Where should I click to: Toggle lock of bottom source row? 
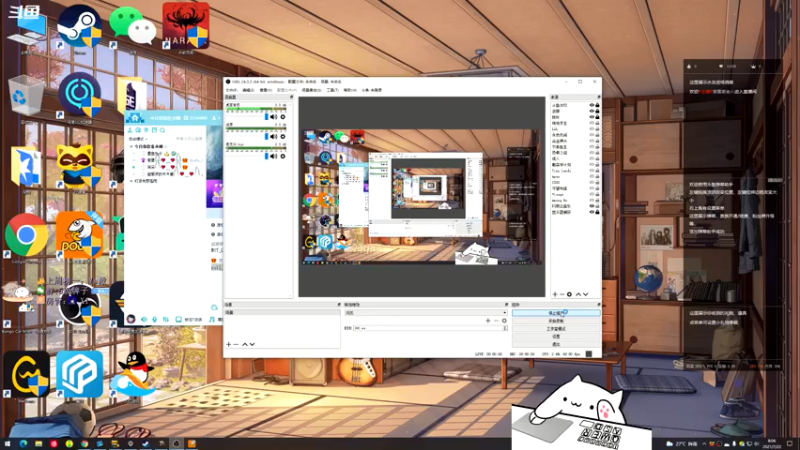point(597,212)
